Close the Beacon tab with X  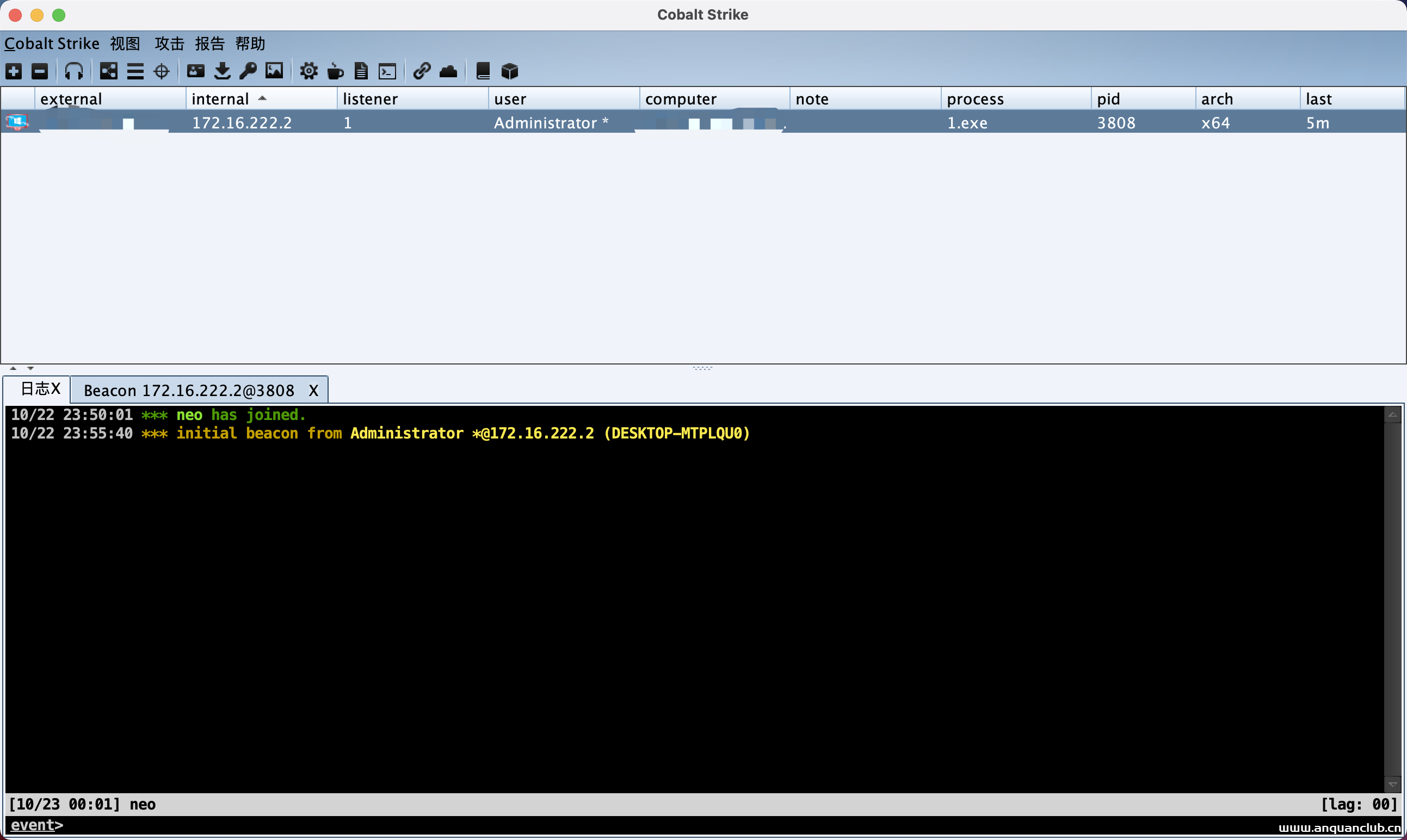[x=313, y=391]
